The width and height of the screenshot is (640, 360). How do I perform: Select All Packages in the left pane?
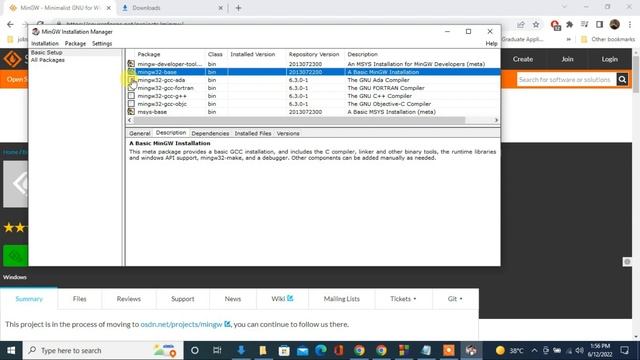pyautogui.click(x=48, y=60)
